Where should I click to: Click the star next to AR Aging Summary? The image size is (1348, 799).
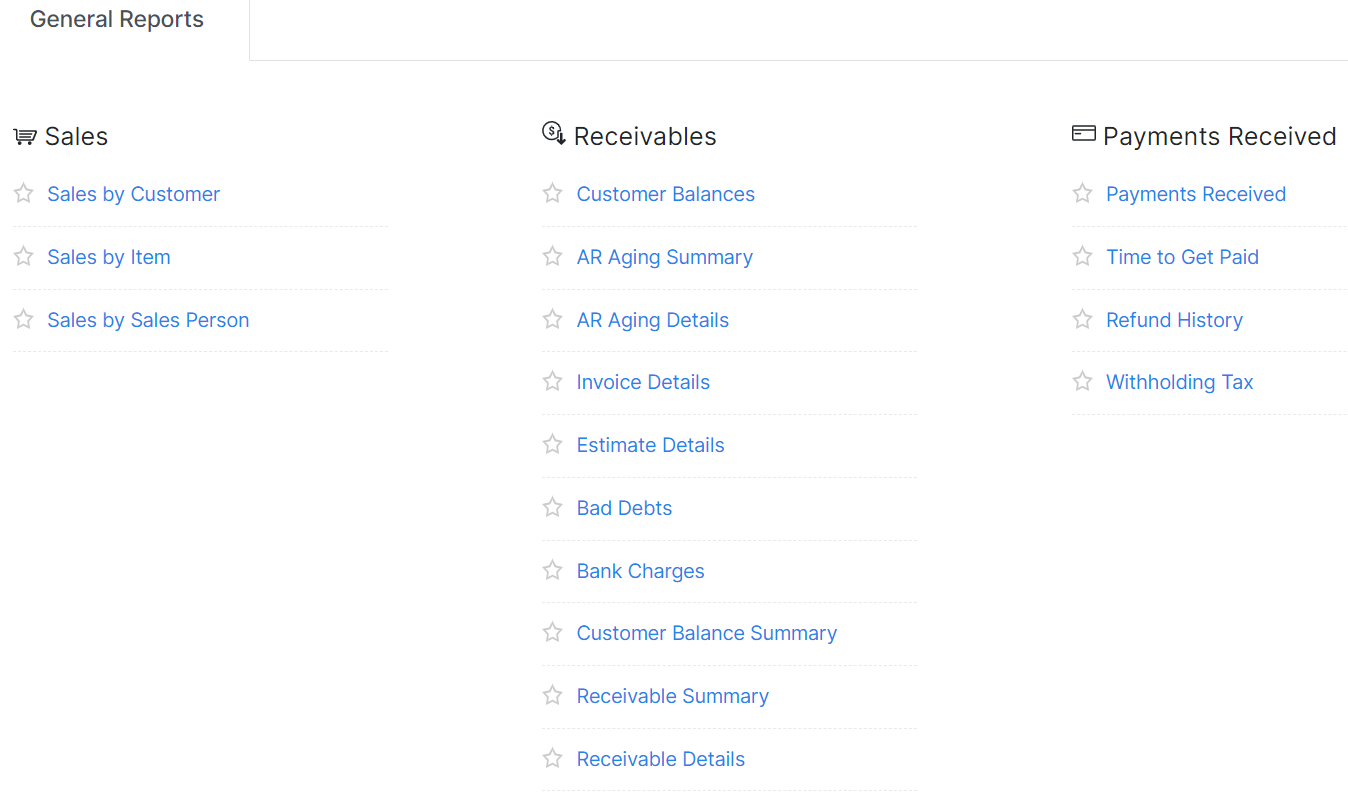point(552,256)
